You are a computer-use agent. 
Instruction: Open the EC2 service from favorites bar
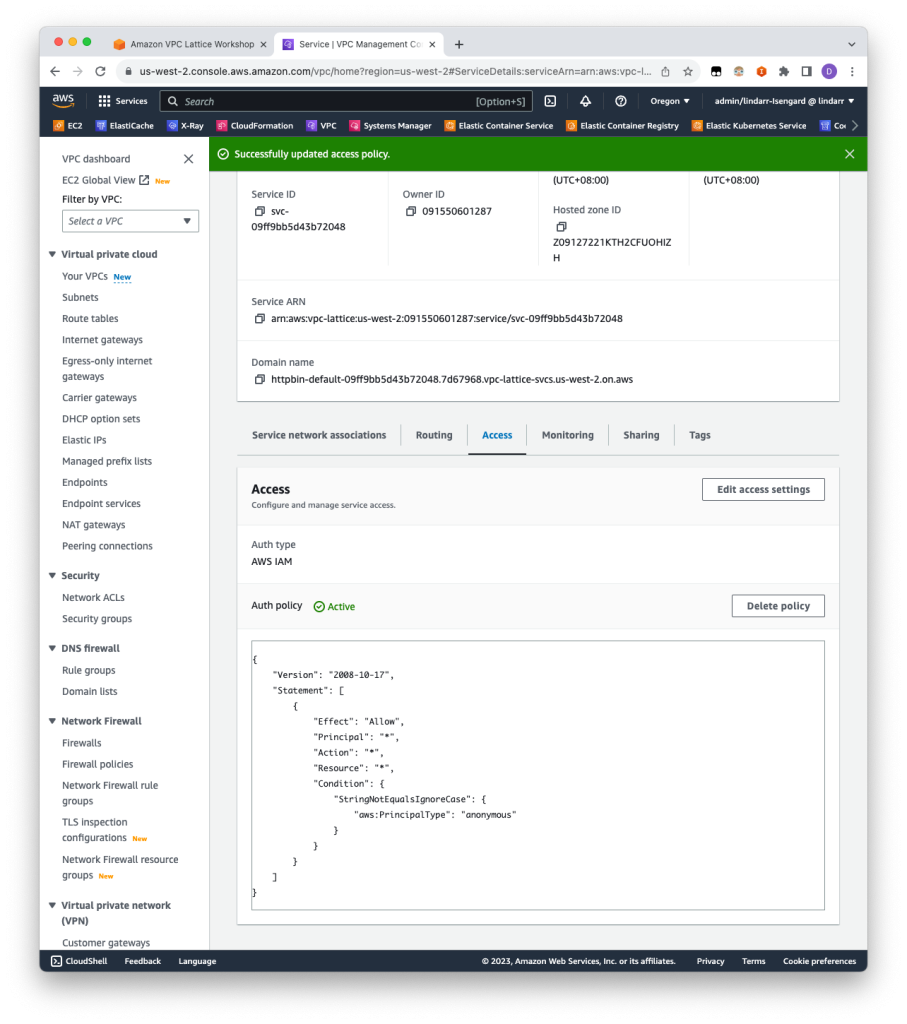[66, 125]
